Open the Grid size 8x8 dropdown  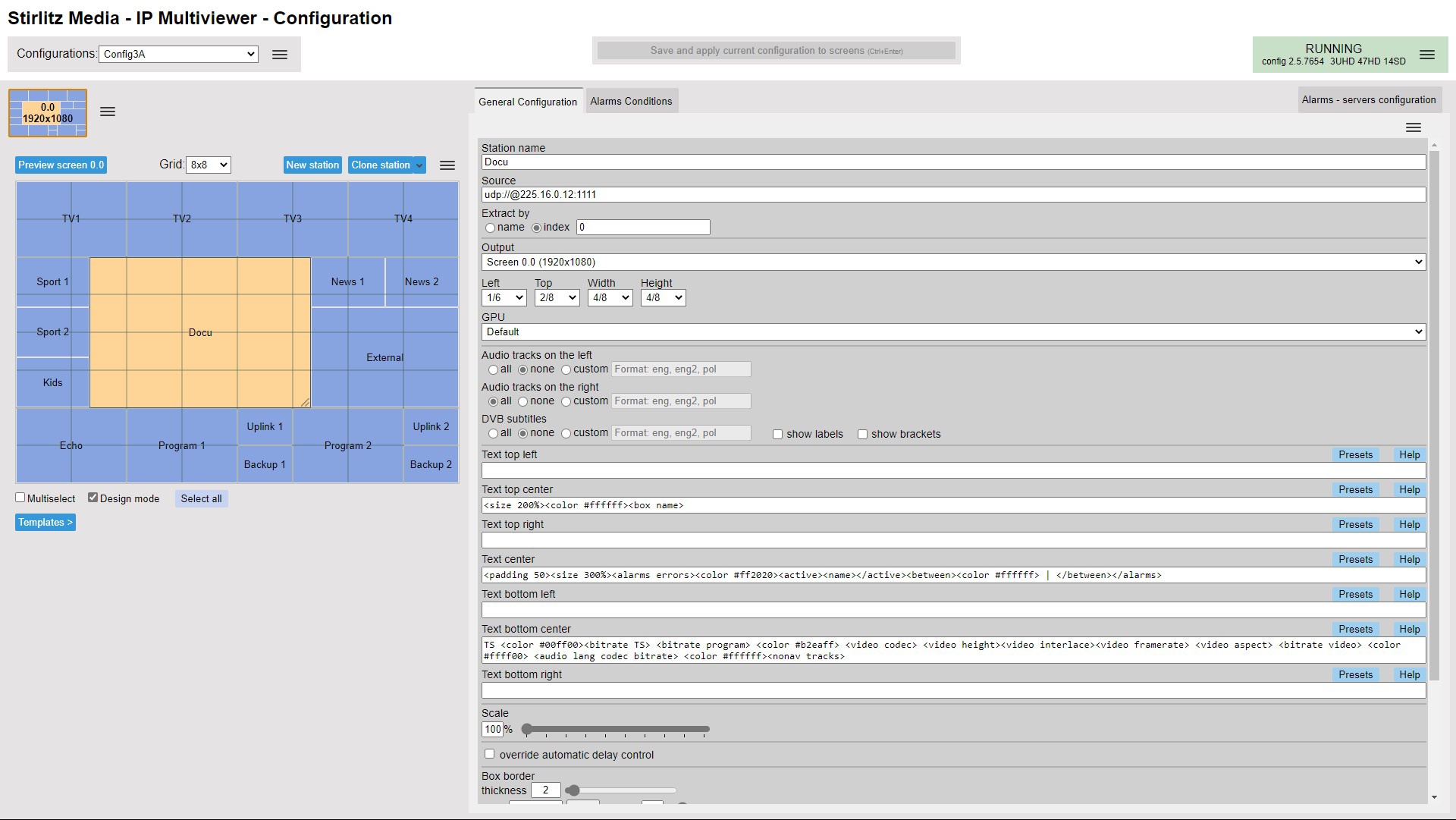pos(207,164)
